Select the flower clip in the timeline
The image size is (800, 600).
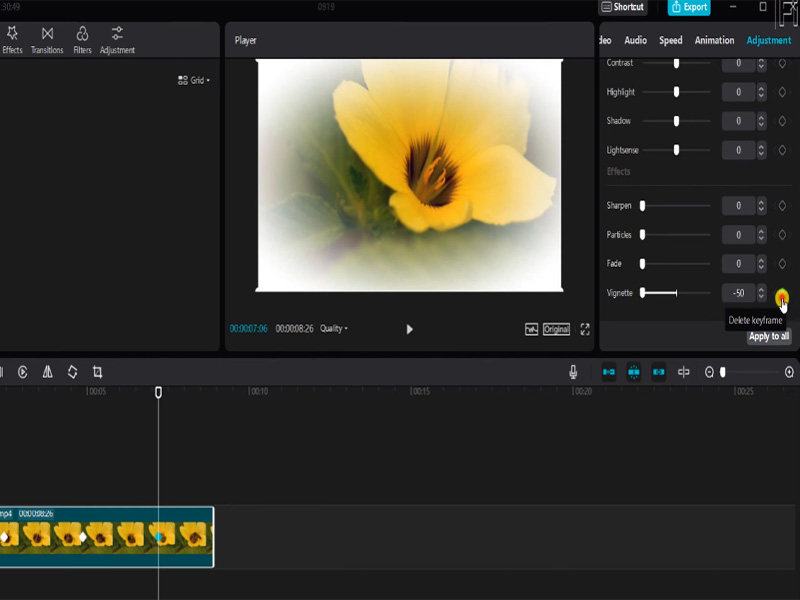coord(100,537)
